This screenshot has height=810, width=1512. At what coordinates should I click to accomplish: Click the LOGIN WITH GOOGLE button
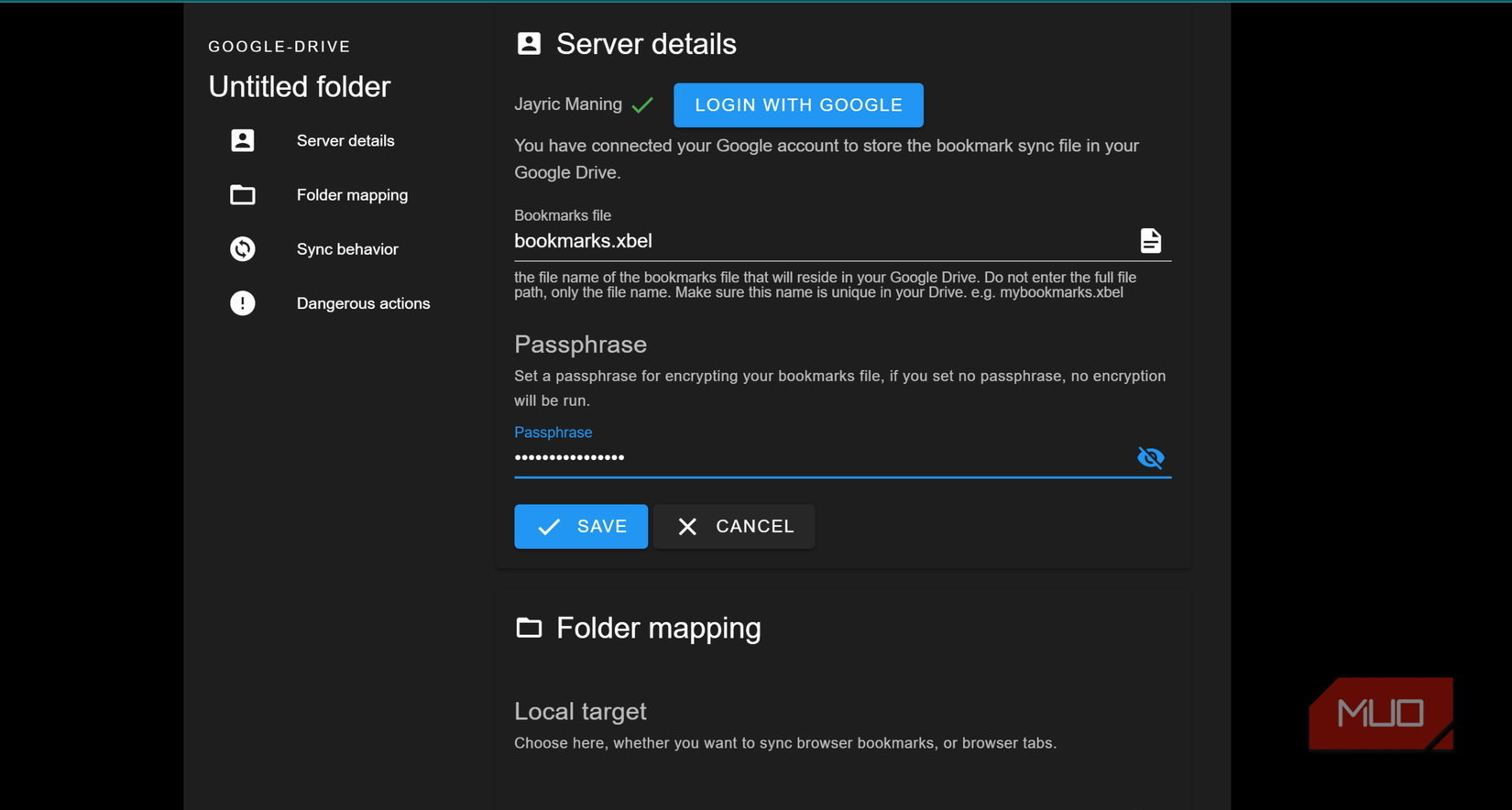(x=798, y=105)
